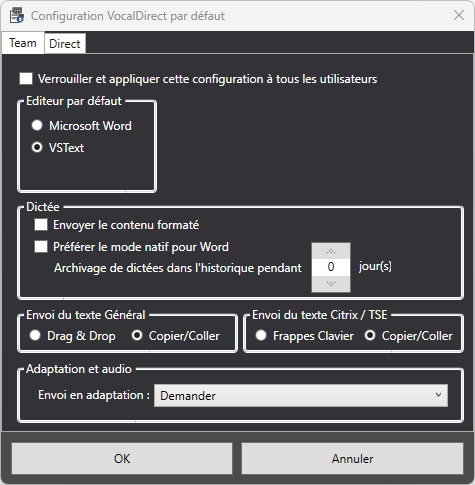Select Drag & Drop for general text sending
Screen dimensions: 475x485
click(x=35, y=335)
